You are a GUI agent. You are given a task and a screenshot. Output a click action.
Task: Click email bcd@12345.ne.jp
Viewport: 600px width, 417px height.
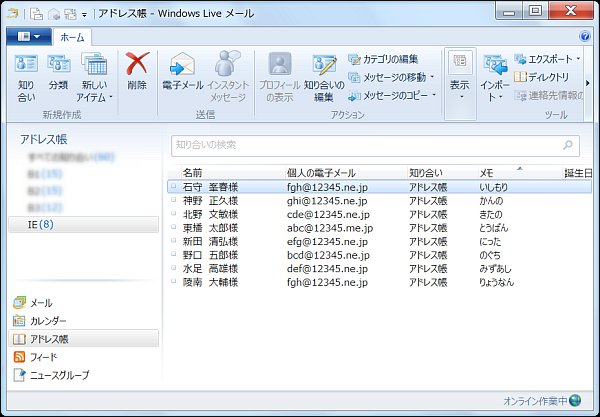(328, 256)
